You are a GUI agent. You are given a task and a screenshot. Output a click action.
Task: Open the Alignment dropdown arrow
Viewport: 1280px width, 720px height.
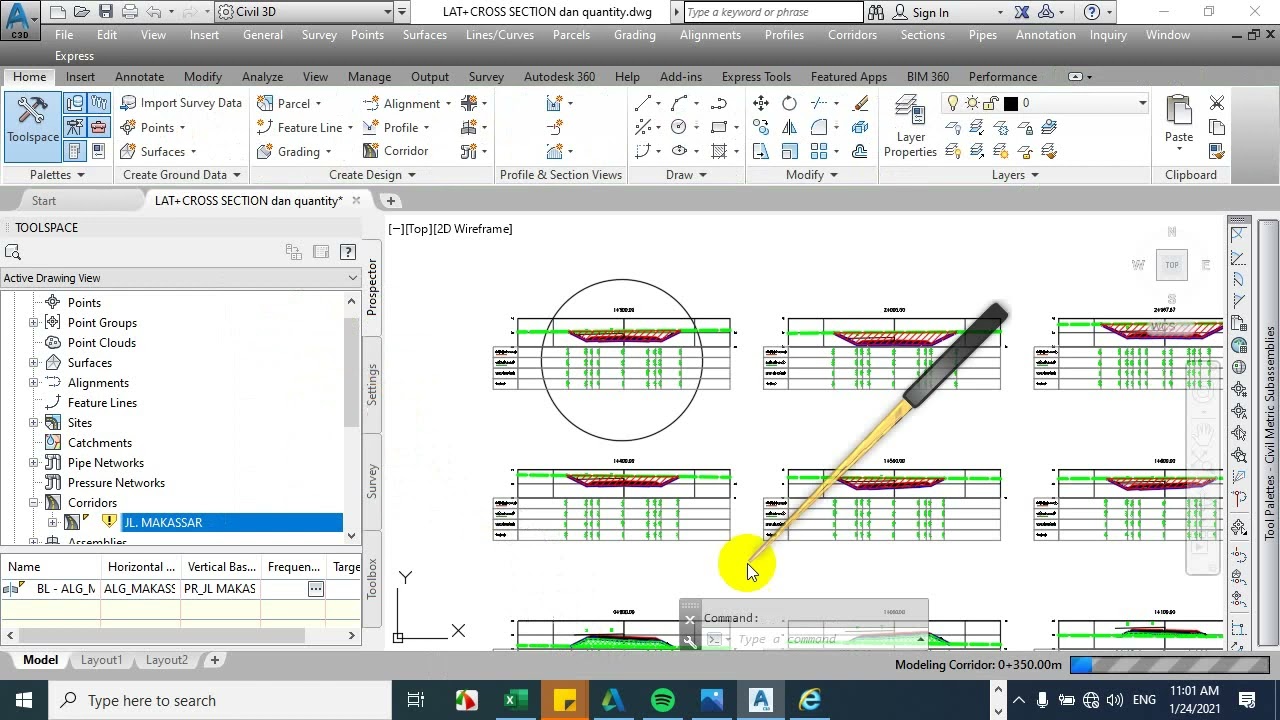pyautogui.click(x=448, y=103)
